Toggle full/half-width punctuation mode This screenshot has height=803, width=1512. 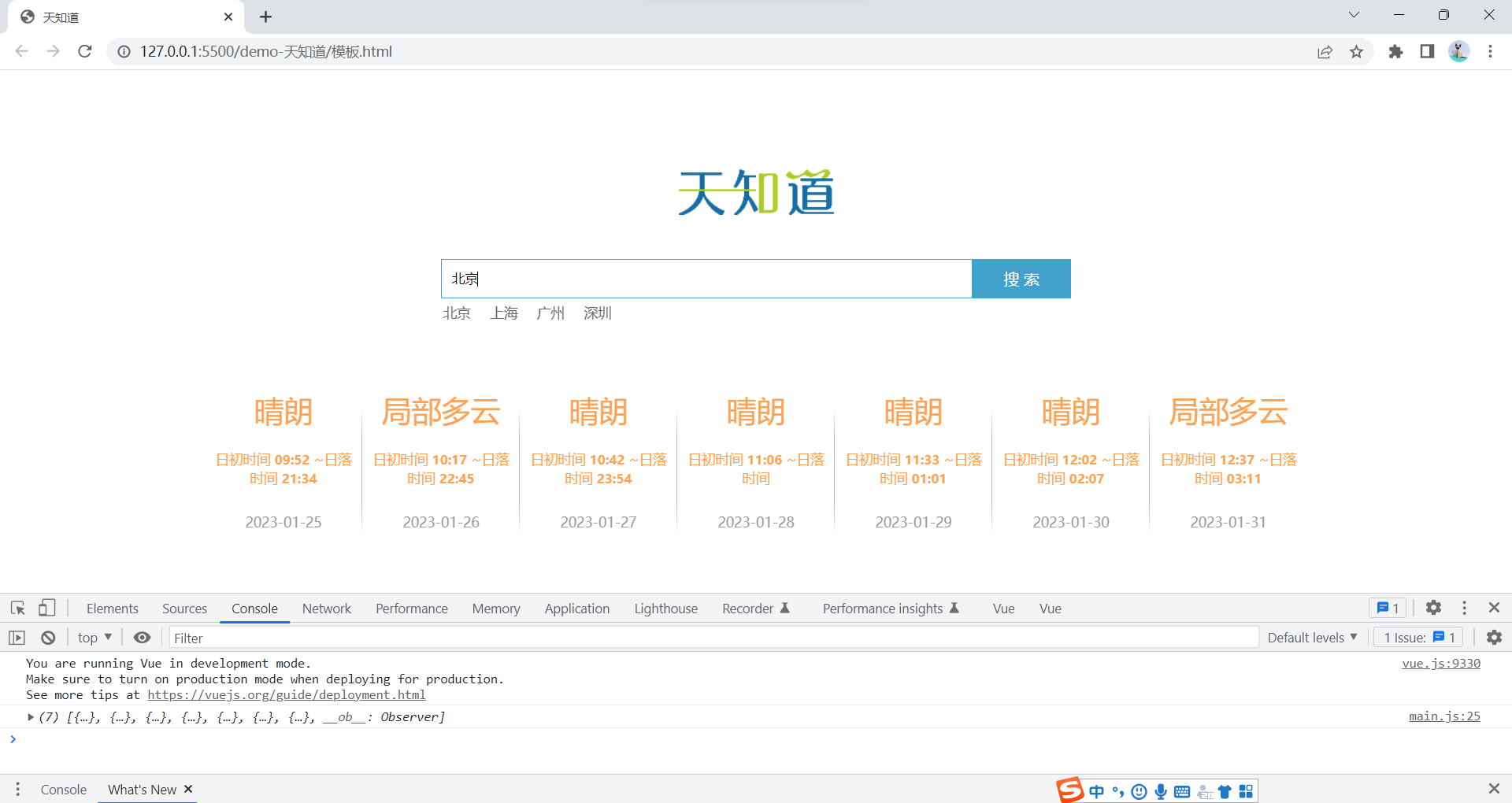point(1119,791)
